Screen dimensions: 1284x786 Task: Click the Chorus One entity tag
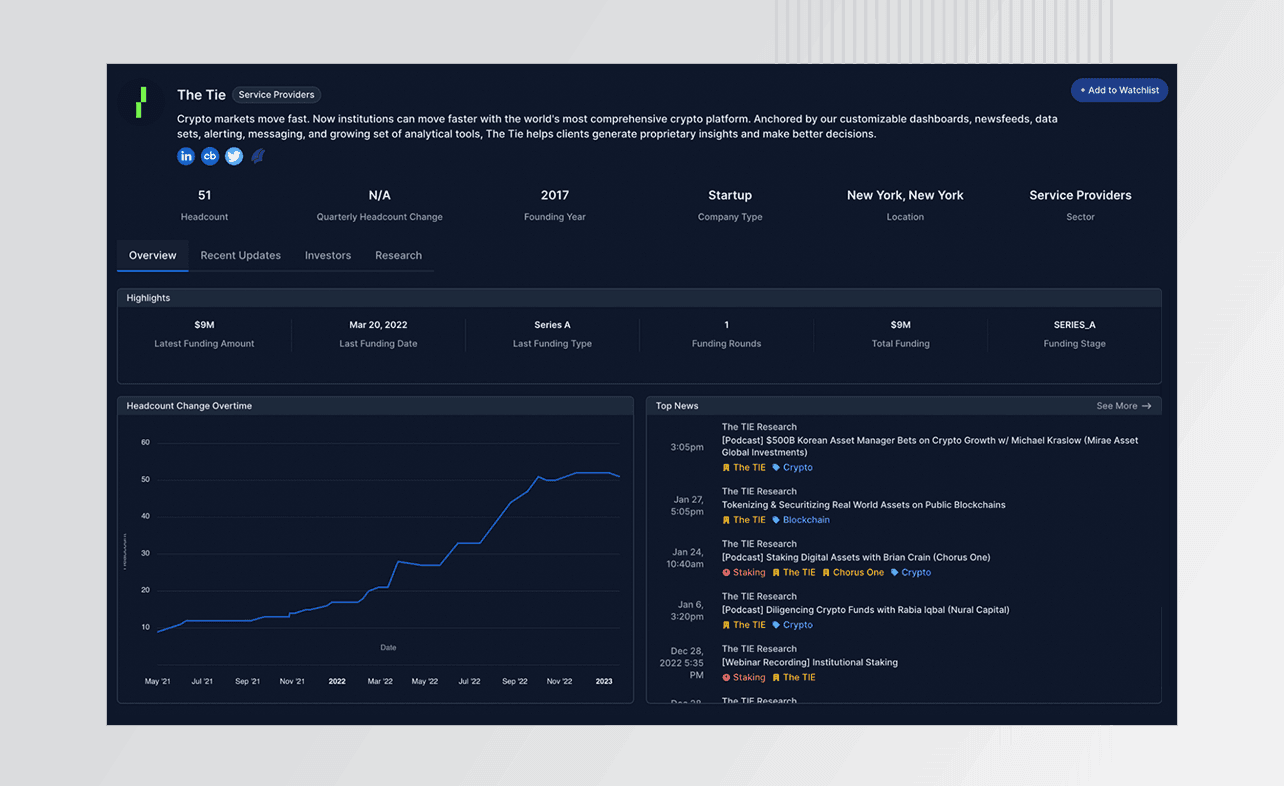pos(857,573)
